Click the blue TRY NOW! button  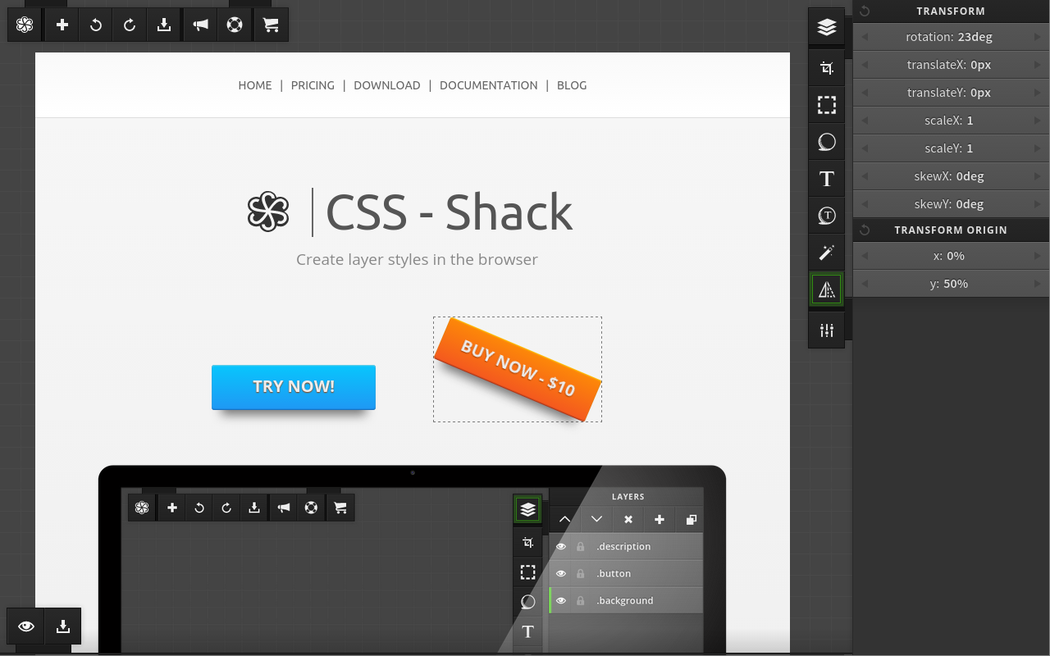[x=293, y=387]
